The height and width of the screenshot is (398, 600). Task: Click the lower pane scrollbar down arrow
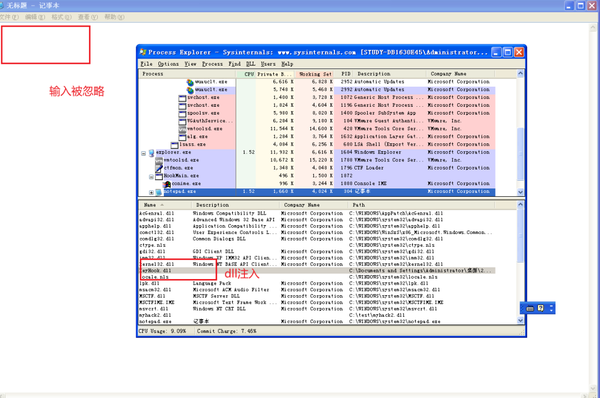pos(520,321)
